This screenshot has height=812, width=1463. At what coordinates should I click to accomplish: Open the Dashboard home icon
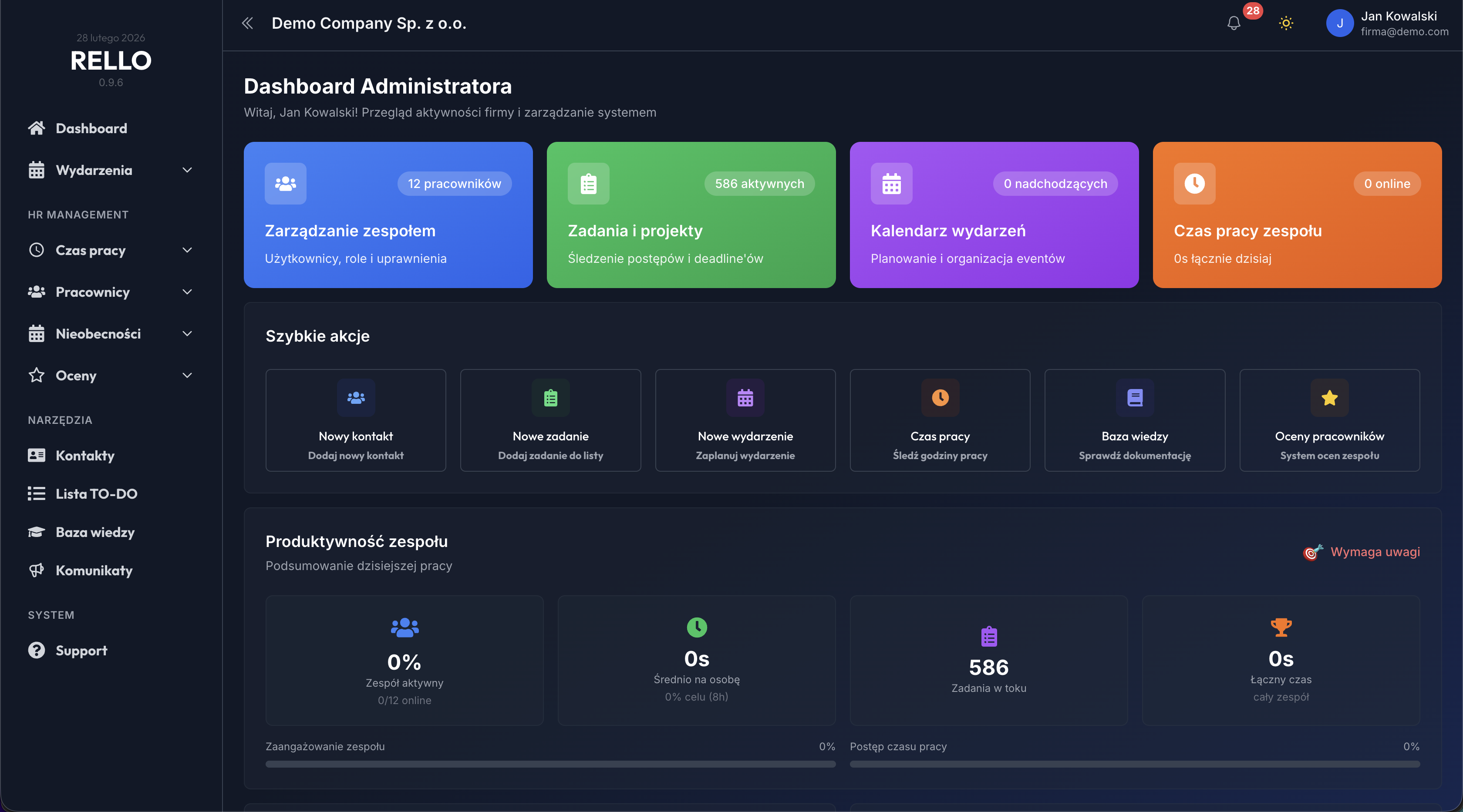[37, 128]
